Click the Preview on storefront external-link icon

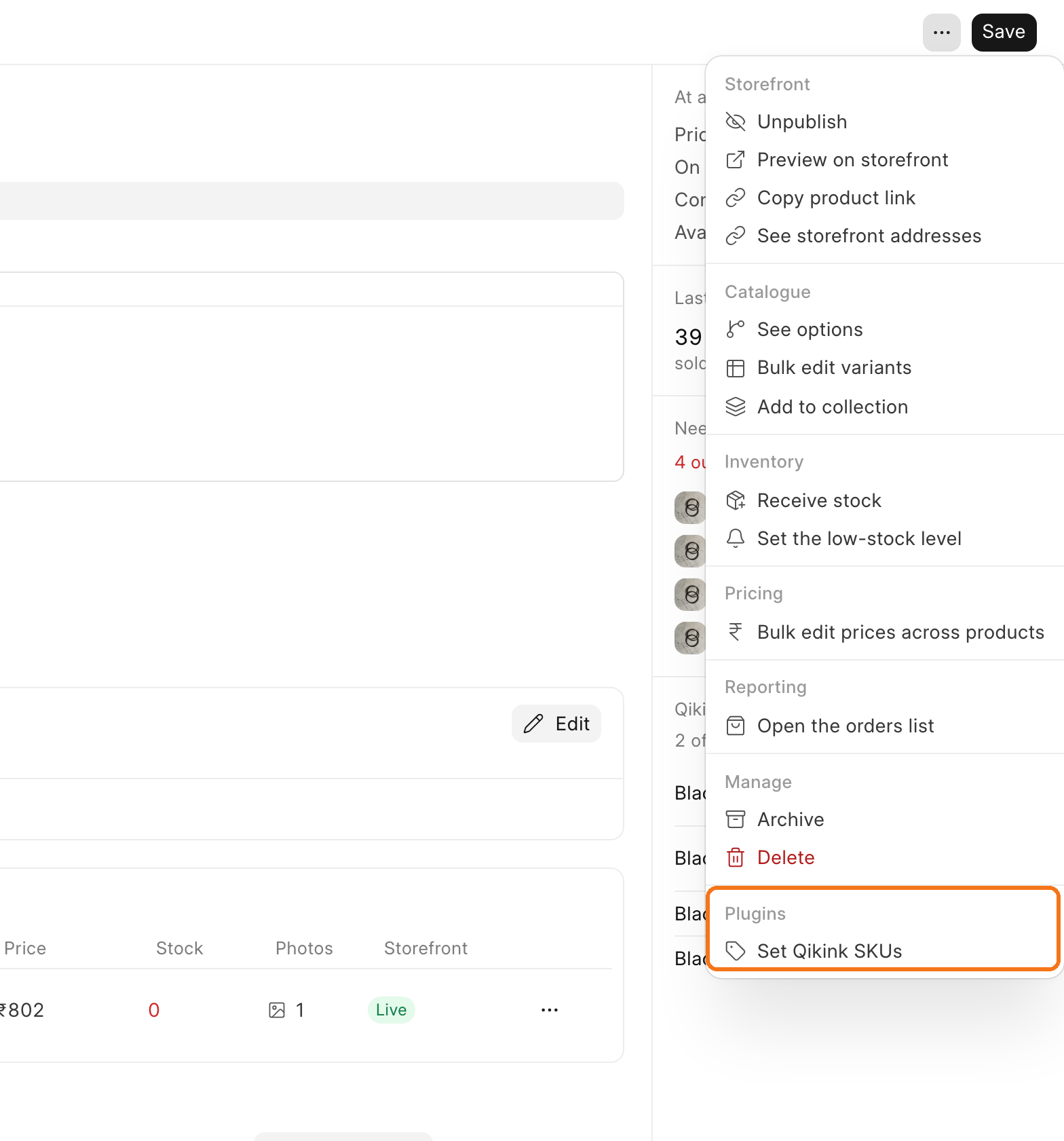click(736, 160)
